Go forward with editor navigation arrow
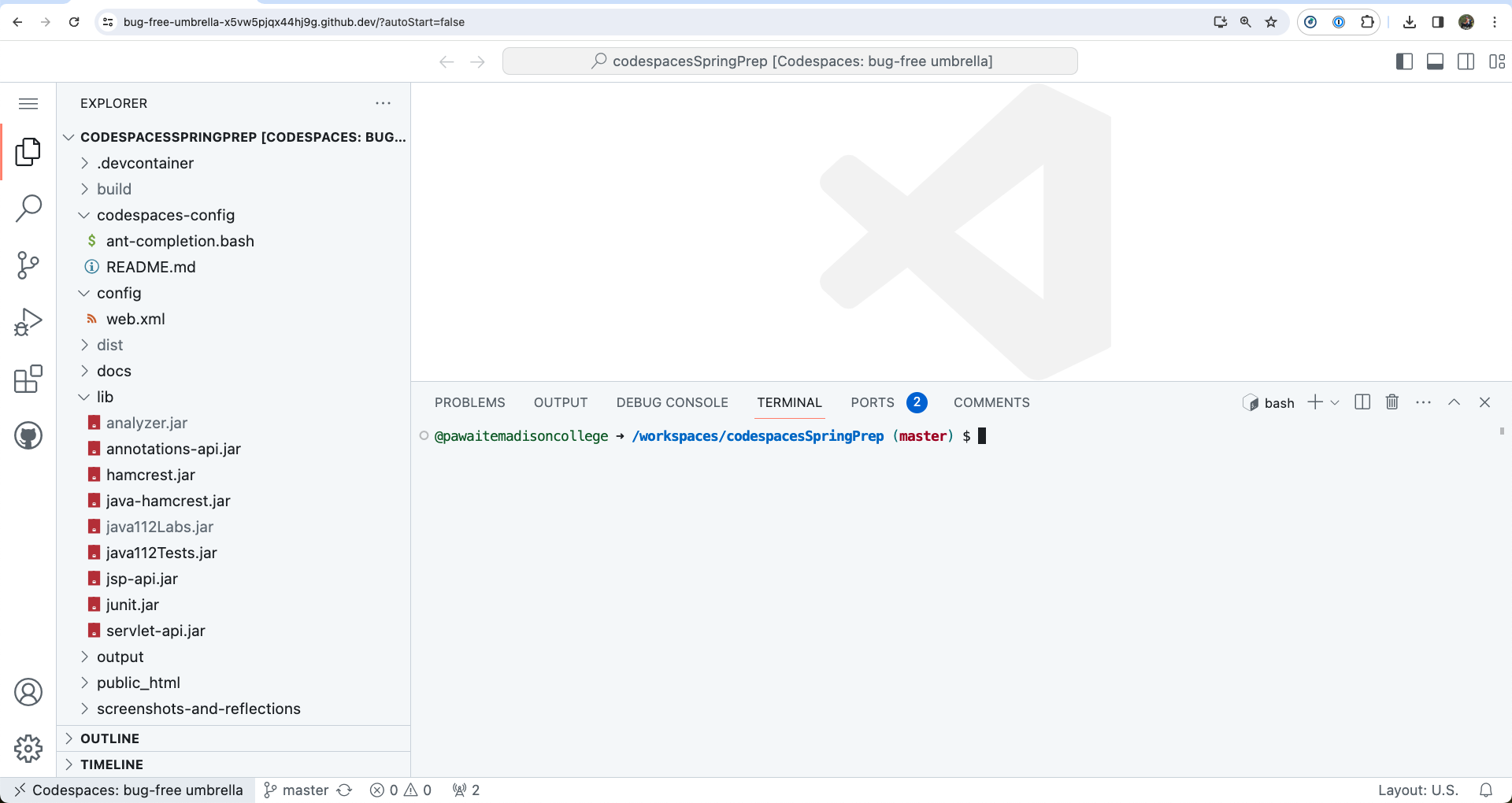 pyautogui.click(x=477, y=61)
